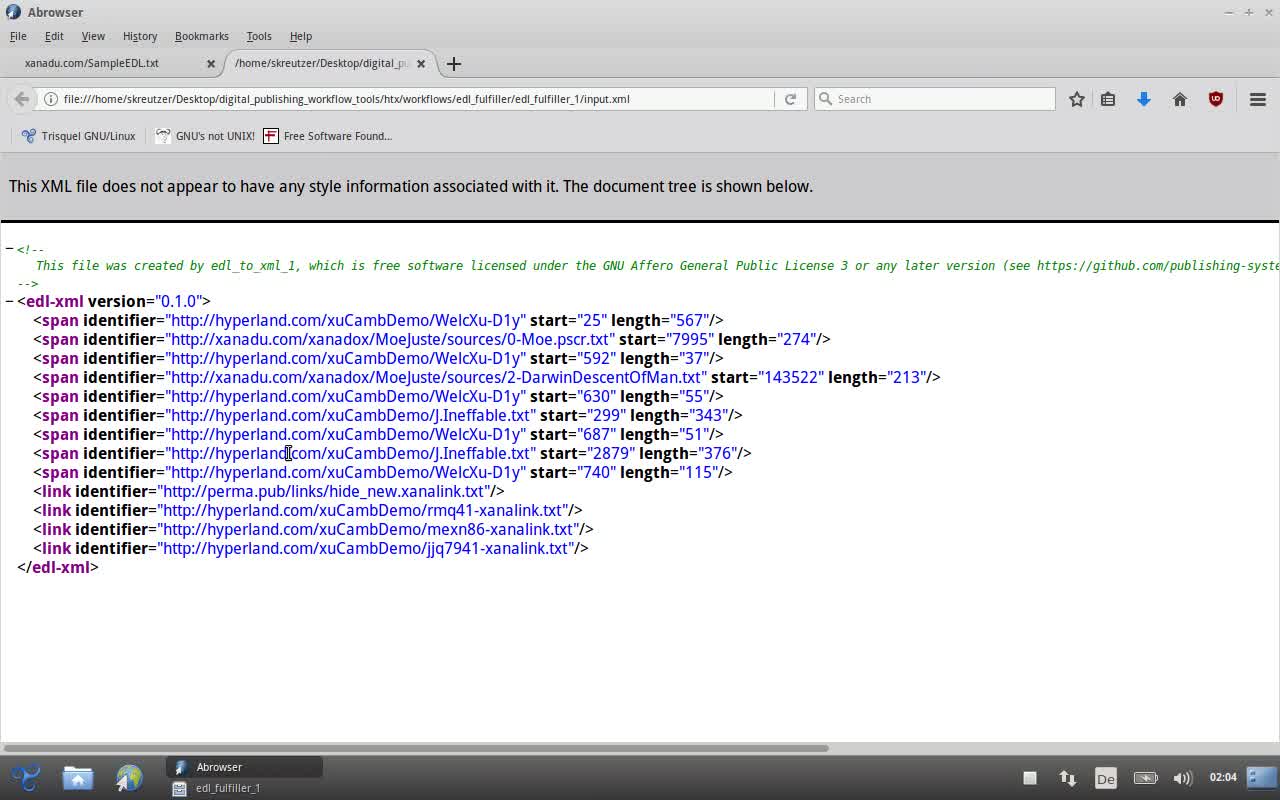Image resolution: width=1280 pixels, height=800 pixels.
Task: Click the white square tray icon
Action: 1029,777
